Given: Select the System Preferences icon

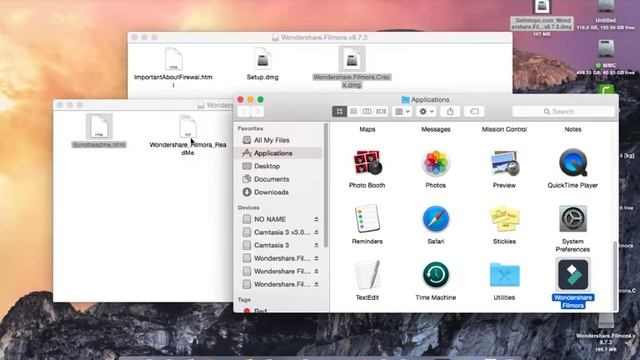Looking at the screenshot, I should 573,219.
